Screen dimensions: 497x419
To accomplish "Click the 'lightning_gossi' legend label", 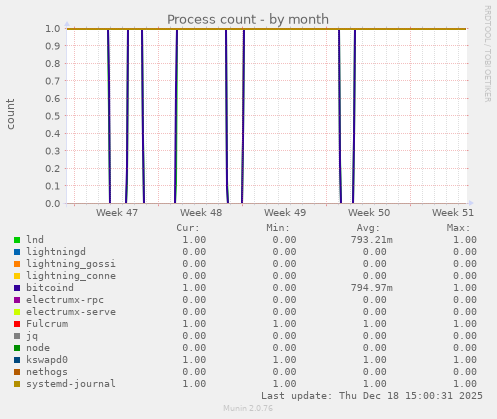I will 71,264.
